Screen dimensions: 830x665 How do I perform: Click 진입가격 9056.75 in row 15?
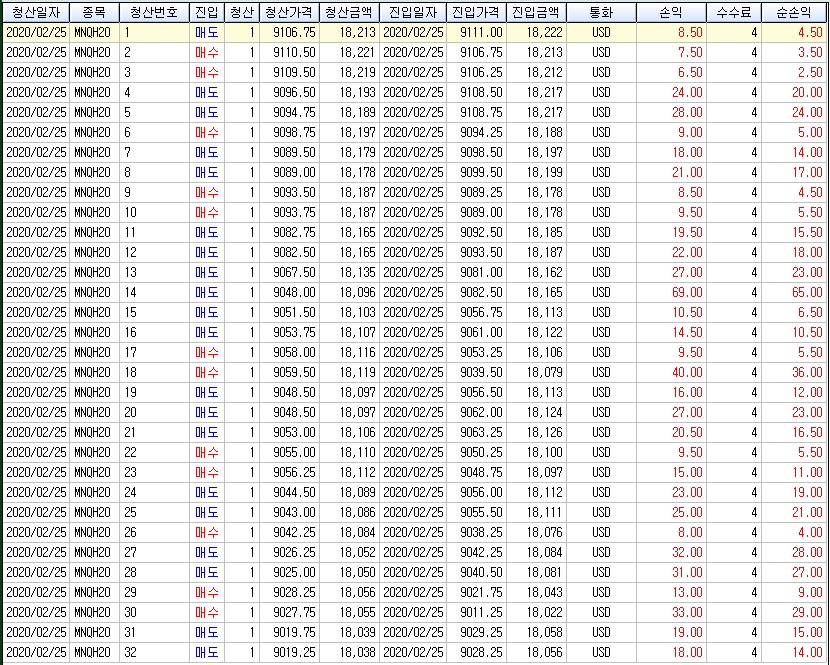481,312
